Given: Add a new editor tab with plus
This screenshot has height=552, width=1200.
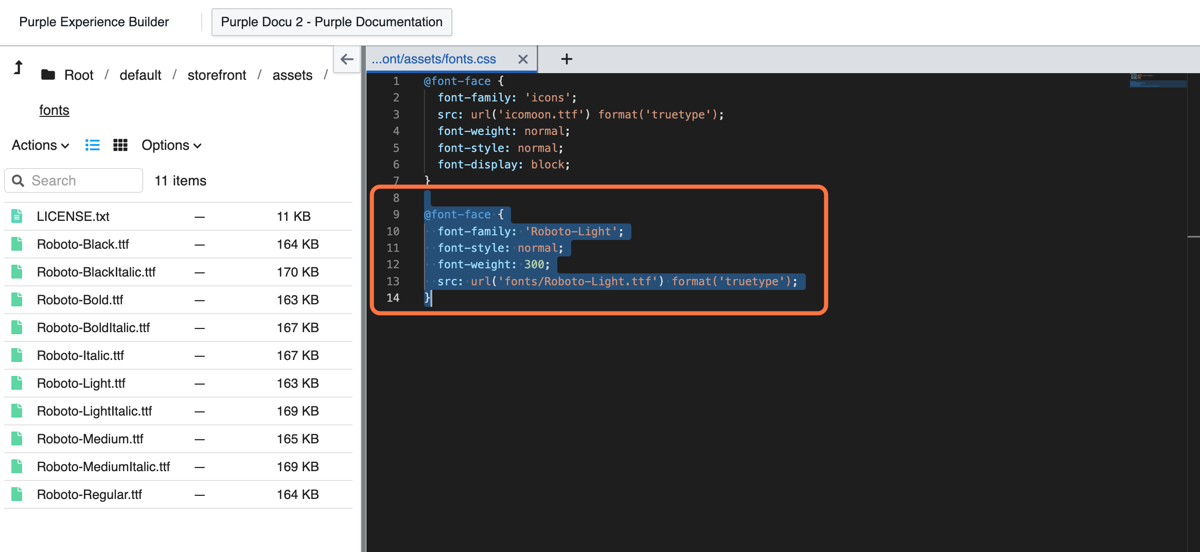Looking at the screenshot, I should 566,59.
